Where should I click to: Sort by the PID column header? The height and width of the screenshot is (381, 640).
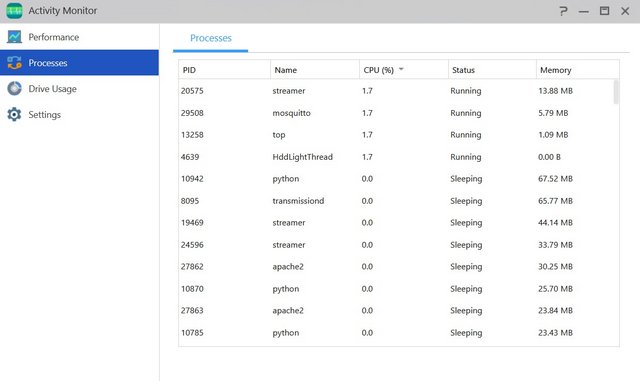click(x=224, y=70)
